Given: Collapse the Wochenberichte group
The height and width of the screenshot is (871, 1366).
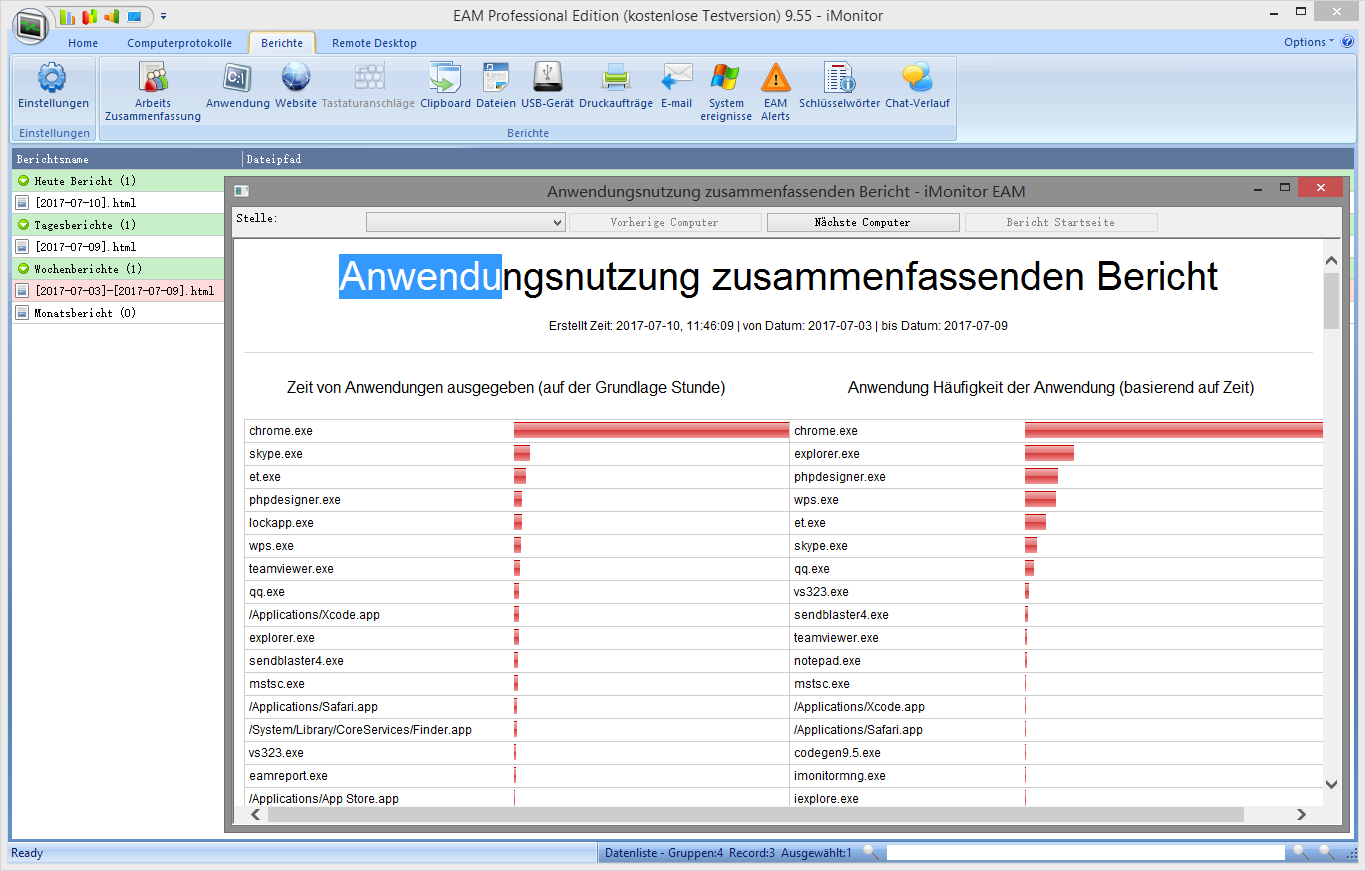Looking at the screenshot, I should [23, 269].
